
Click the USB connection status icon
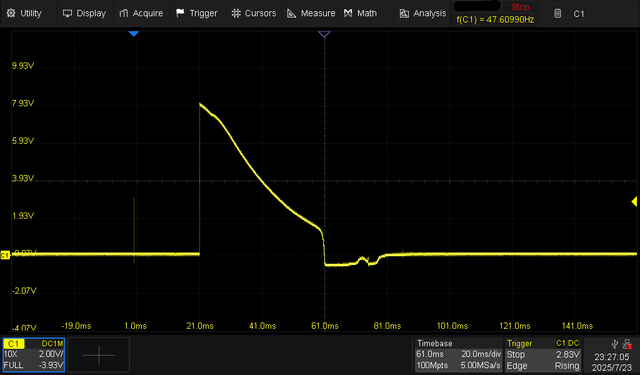(x=615, y=344)
